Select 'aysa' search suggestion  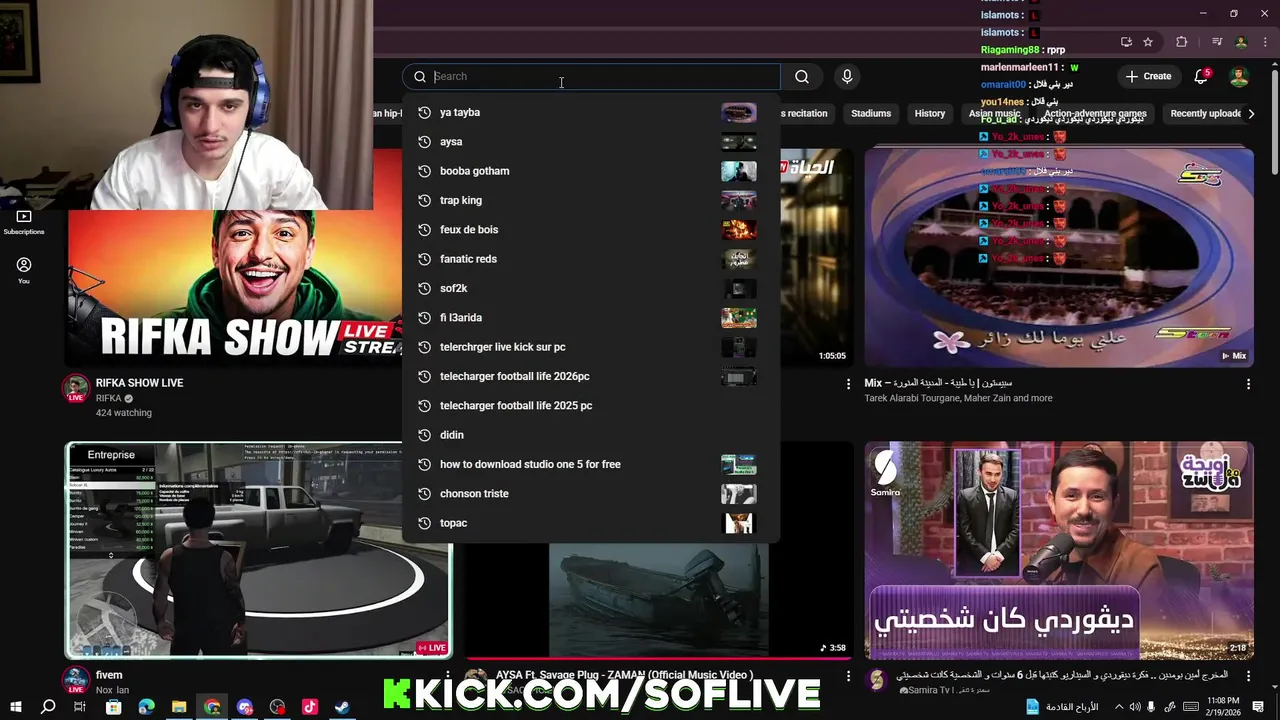[590, 142]
